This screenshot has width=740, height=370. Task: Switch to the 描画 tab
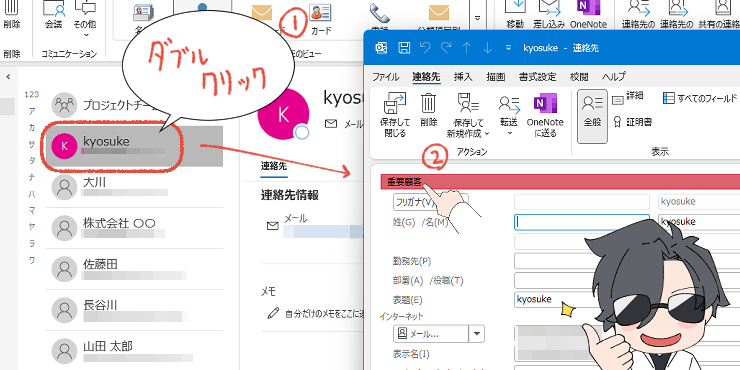[x=496, y=77]
